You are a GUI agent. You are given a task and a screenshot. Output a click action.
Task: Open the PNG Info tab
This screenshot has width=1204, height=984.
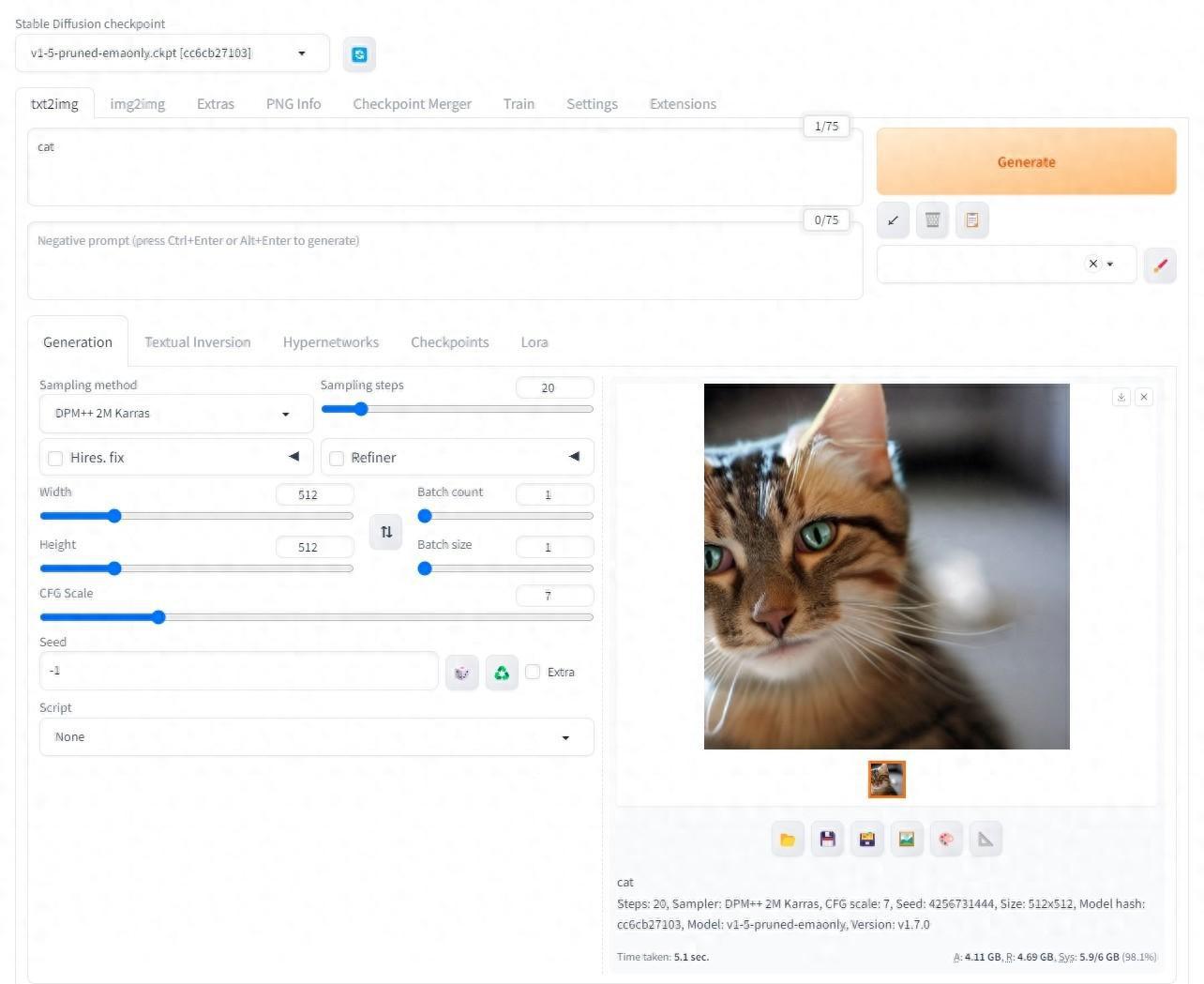pos(293,104)
